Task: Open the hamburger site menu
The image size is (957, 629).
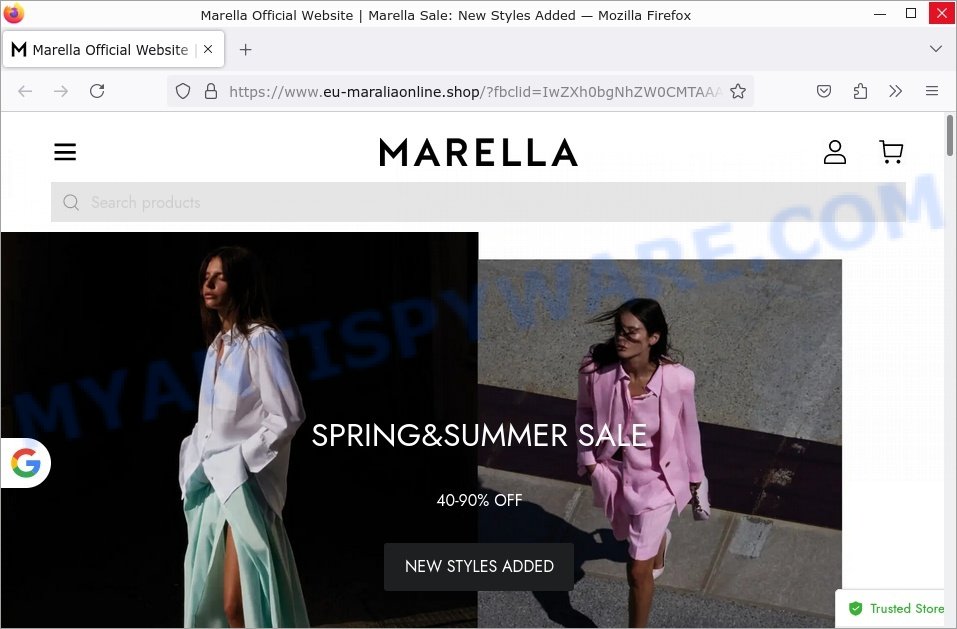Action: point(65,152)
